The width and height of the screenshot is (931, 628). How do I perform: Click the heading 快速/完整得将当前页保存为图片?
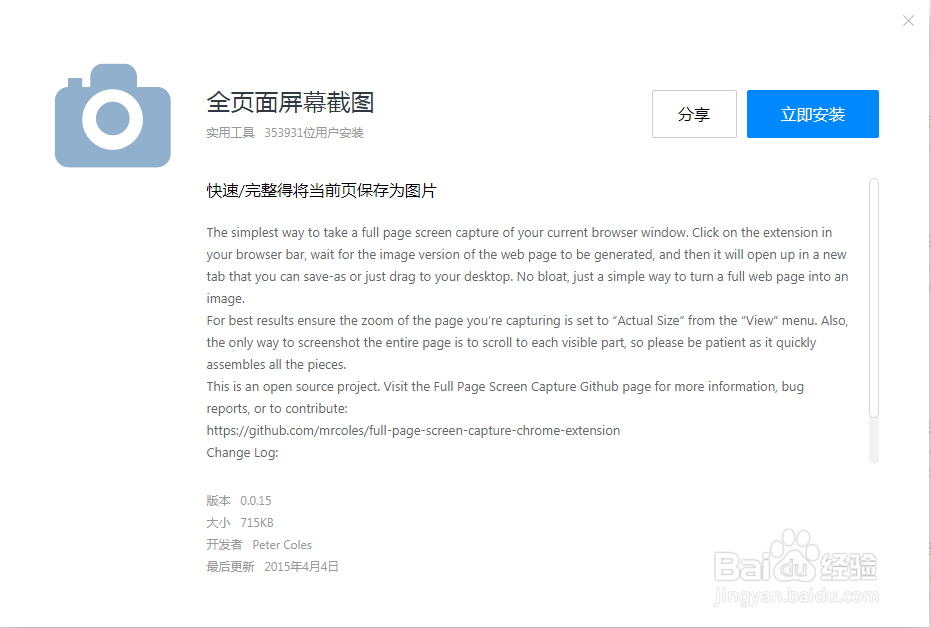[321, 191]
